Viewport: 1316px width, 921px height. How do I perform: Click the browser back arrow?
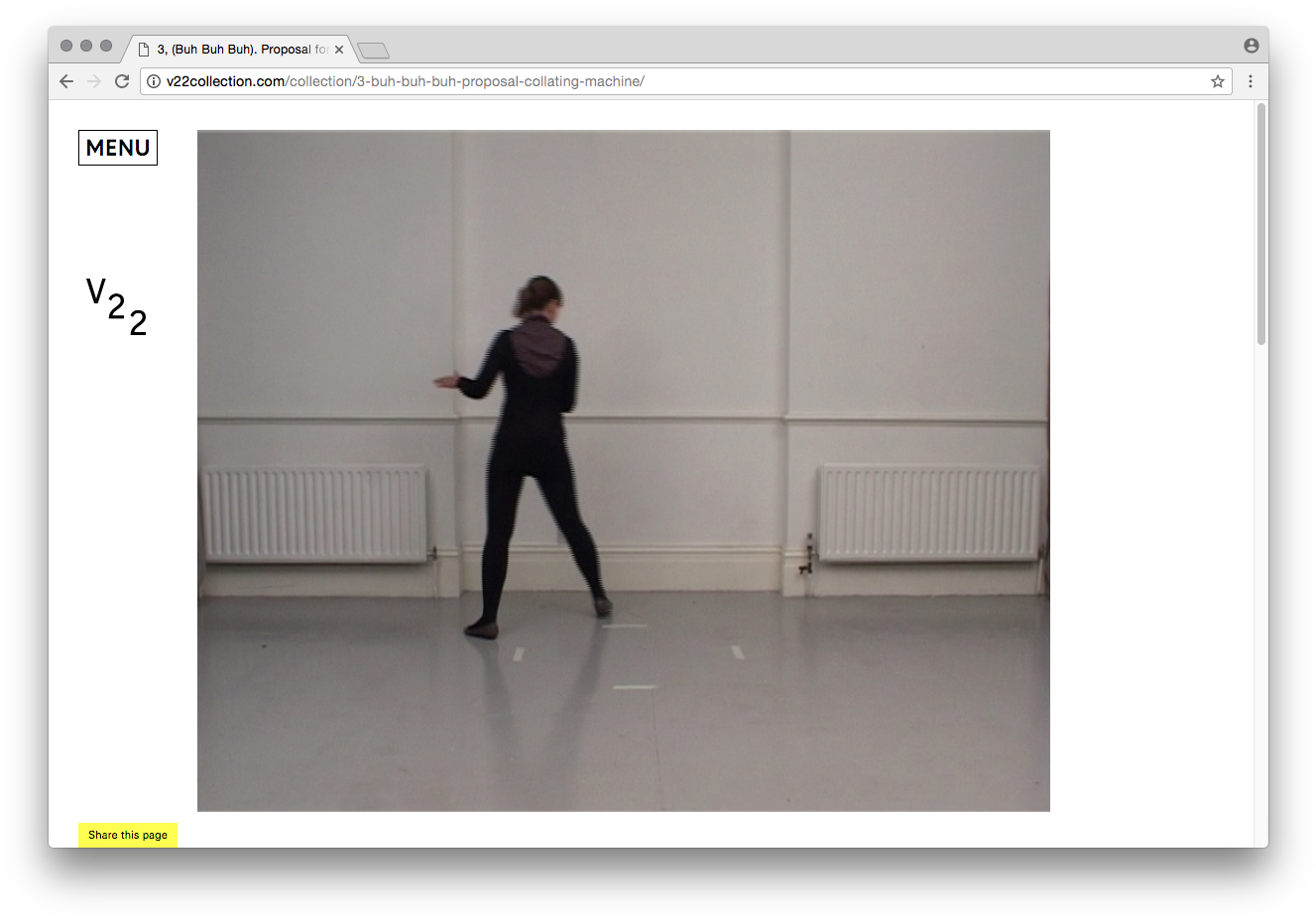pyautogui.click(x=66, y=81)
